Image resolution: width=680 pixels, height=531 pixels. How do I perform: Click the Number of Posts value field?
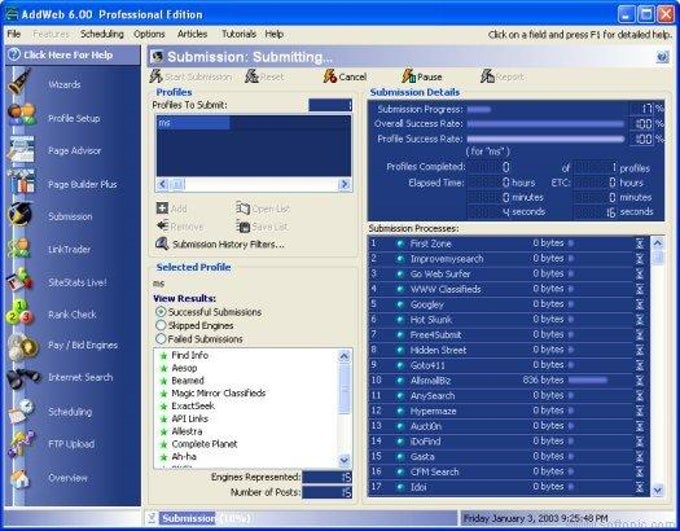tap(327, 492)
